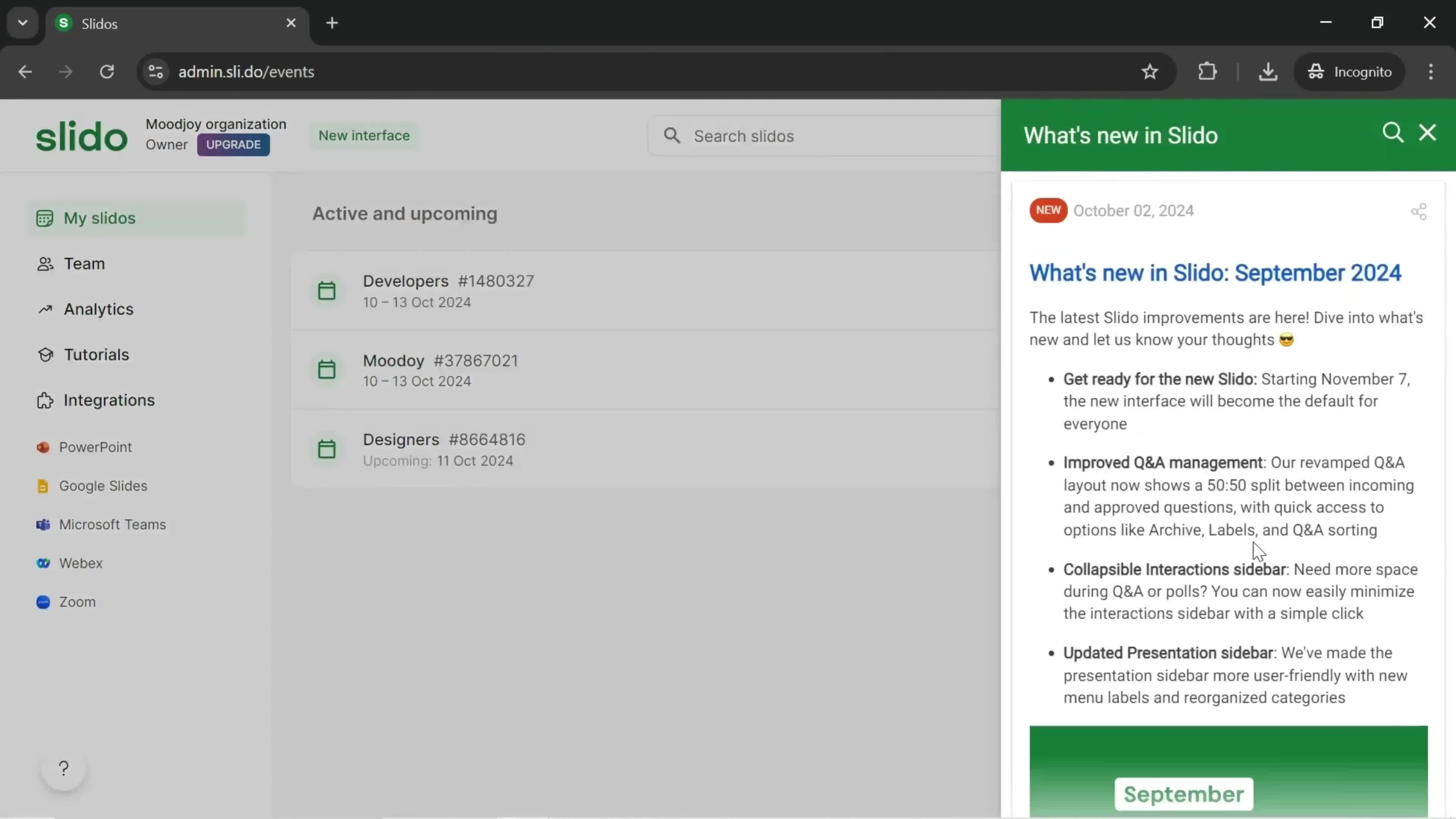Viewport: 1456px width, 819px height.
Task: Click the search icon in What's new panel
Action: [x=1391, y=133]
